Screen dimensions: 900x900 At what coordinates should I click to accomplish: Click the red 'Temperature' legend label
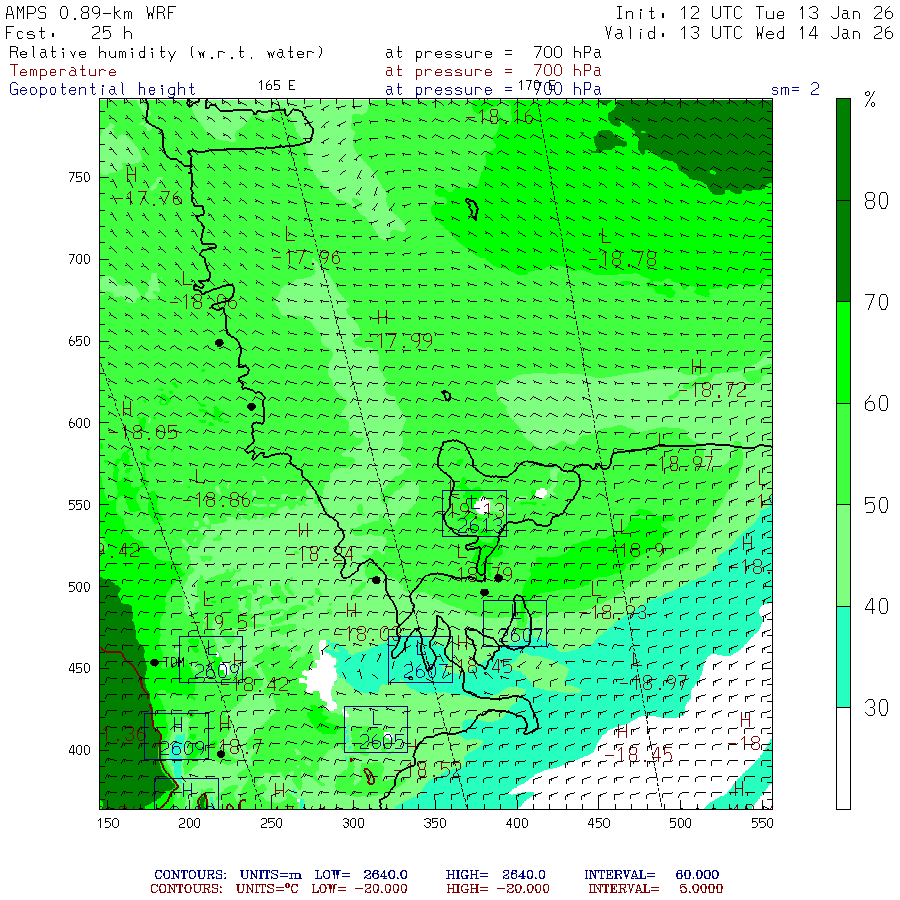click(x=63, y=71)
